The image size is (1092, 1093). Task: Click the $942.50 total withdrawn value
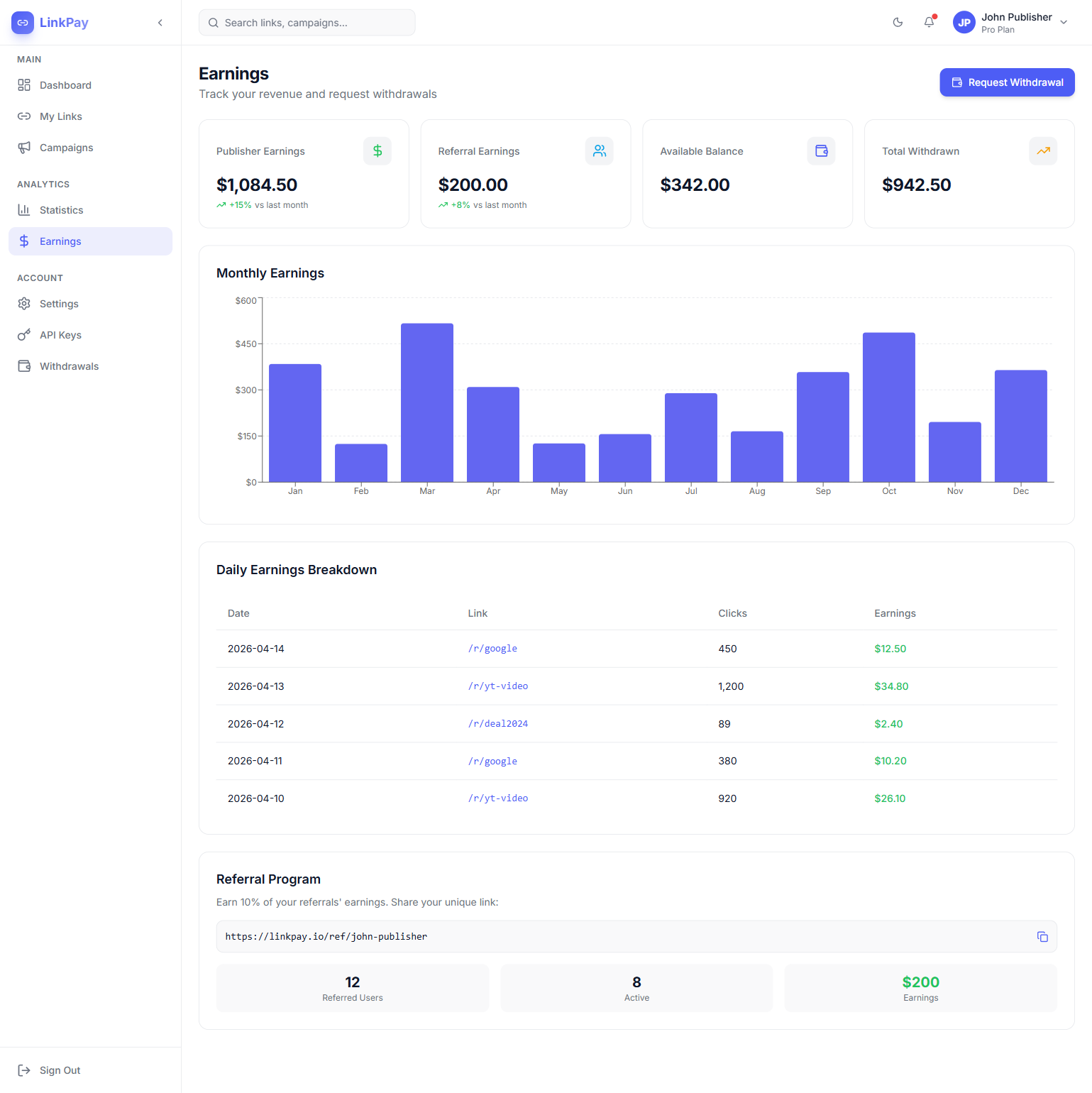tap(917, 185)
